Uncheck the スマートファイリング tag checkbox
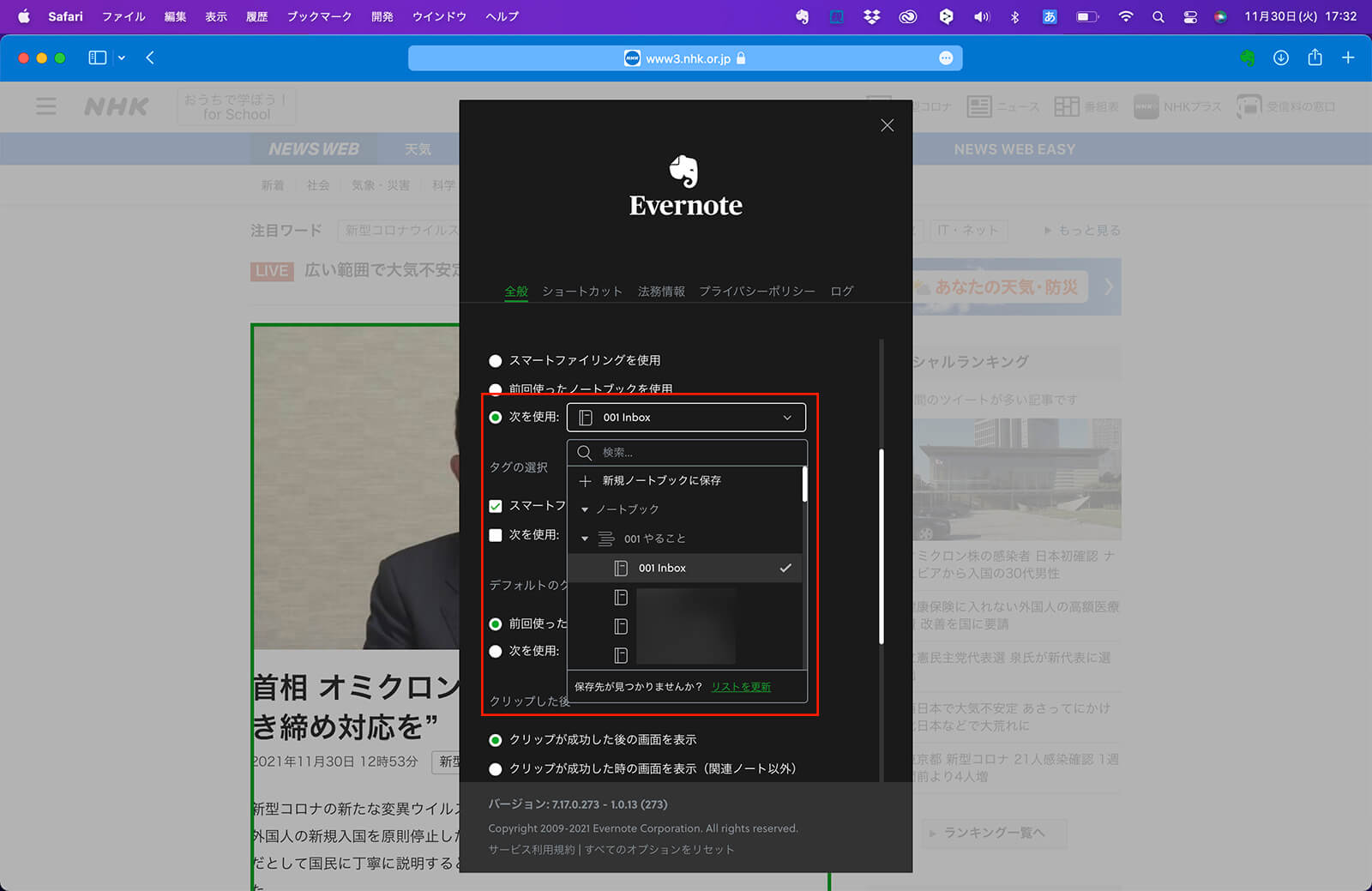This screenshot has width=1372, height=891. pos(495,506)
